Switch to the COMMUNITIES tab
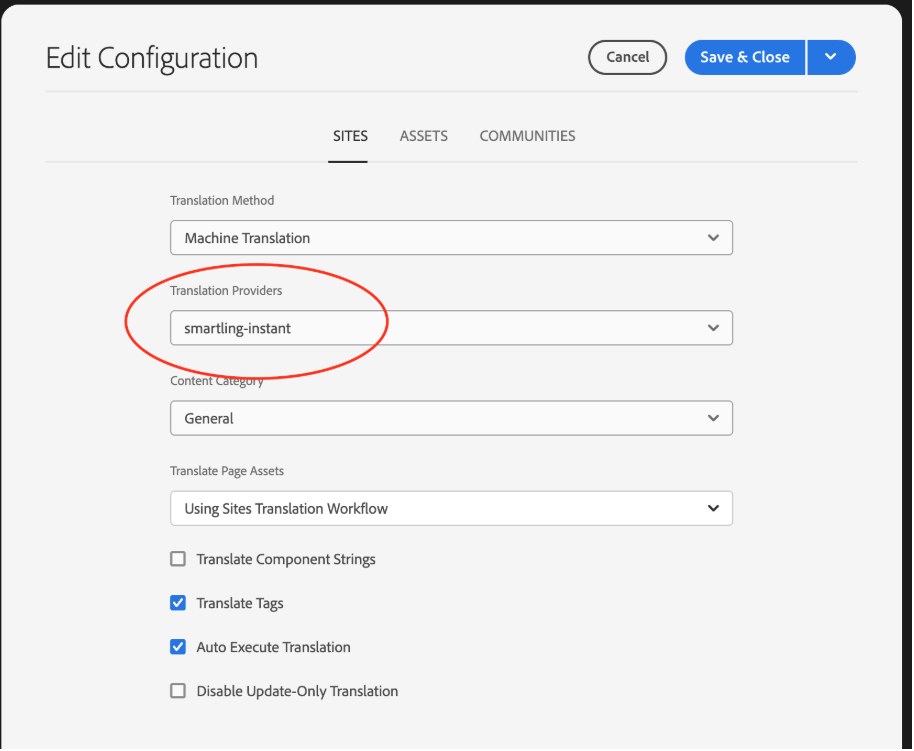914x751 pixels. tap(527, 136)
